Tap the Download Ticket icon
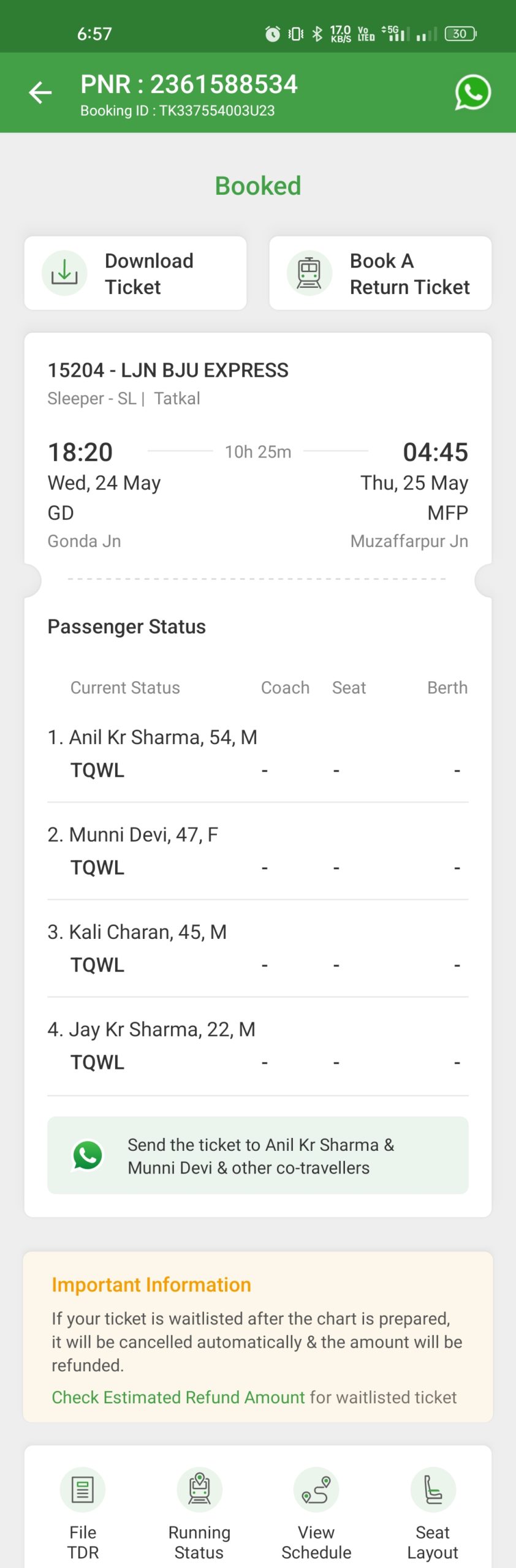Screen dimensions: 516x1568 point(64,273)
